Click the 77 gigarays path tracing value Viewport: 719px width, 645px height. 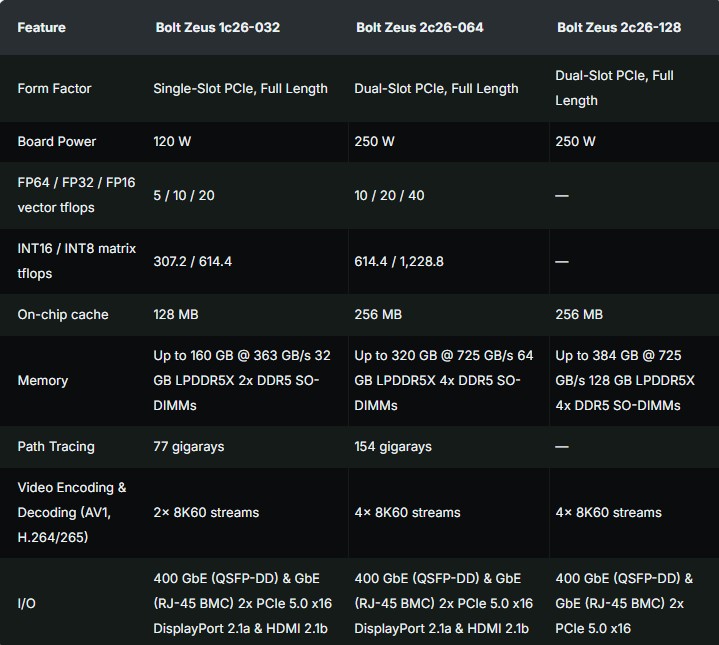[191, 446]
